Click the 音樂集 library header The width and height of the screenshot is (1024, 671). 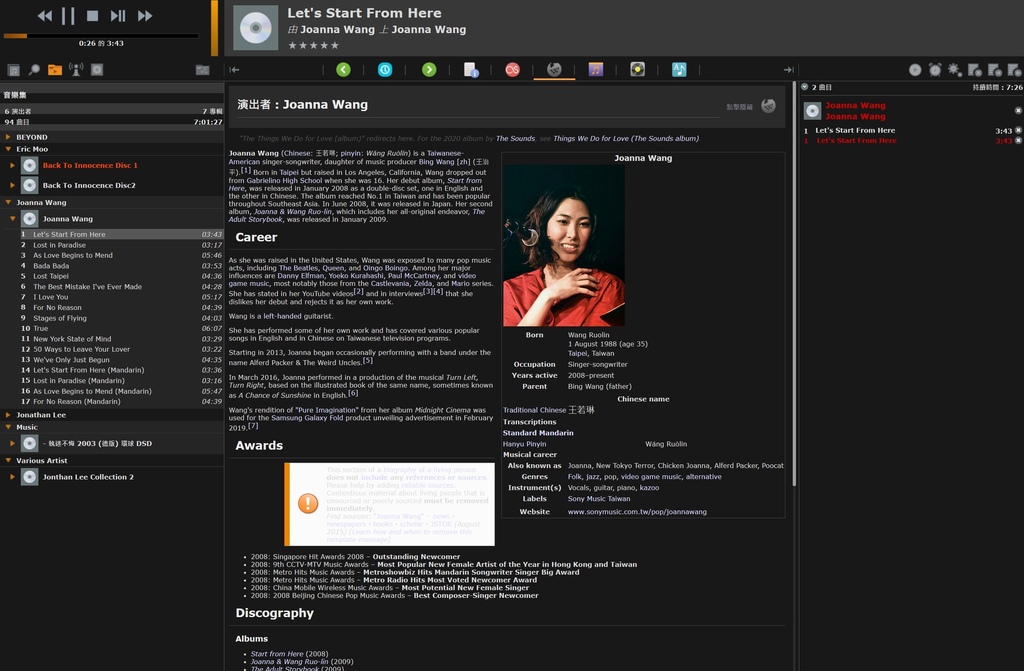(x=14, y=95)
